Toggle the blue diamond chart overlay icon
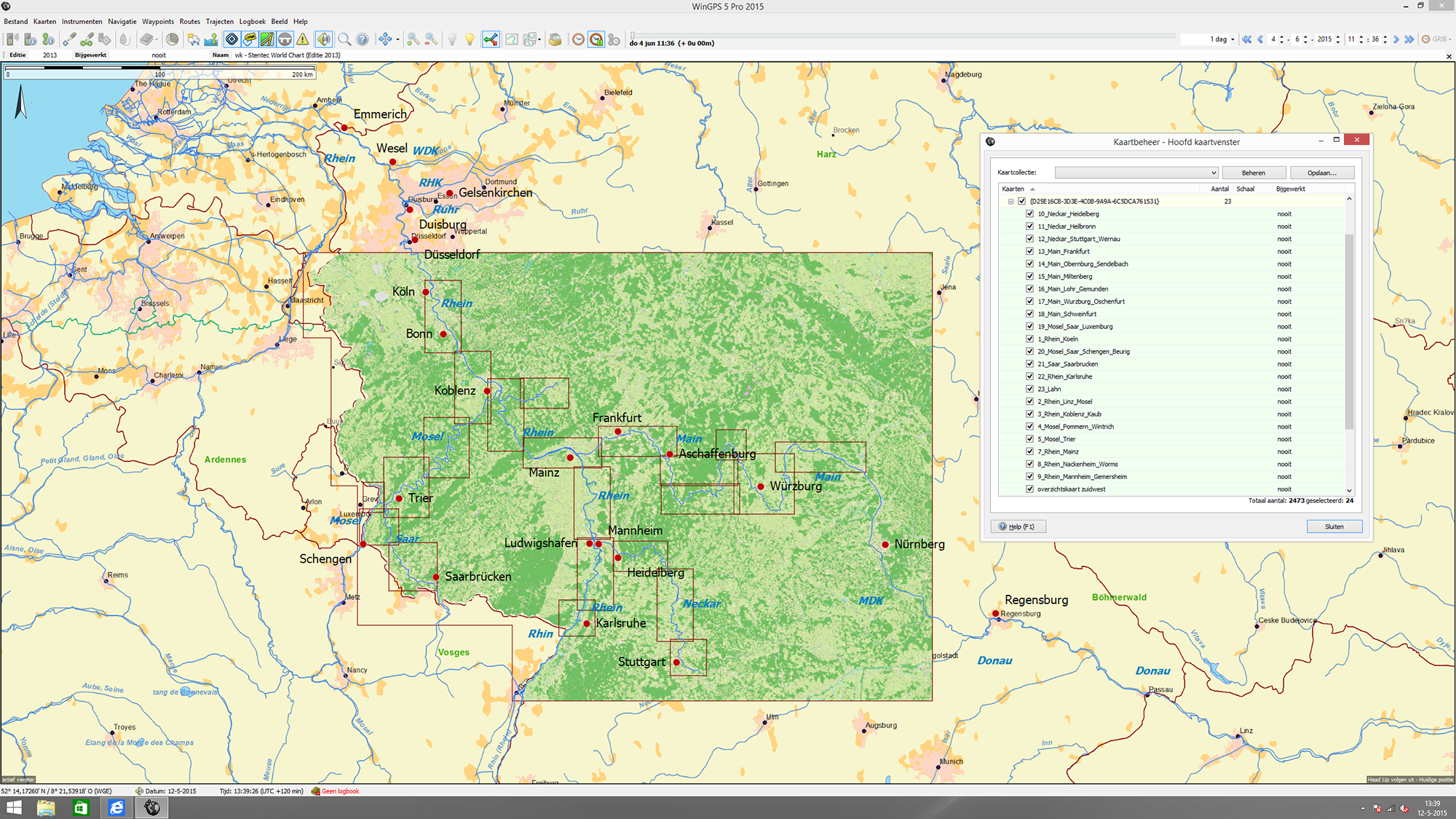The width and height of the screenshot is (1456, 819). [x=232, y=39]
